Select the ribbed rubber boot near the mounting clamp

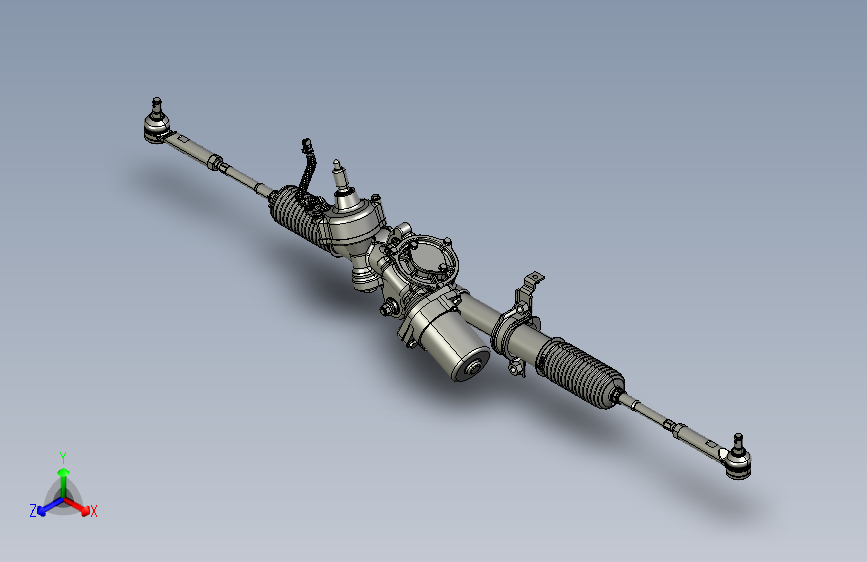[x=581, y=373]
